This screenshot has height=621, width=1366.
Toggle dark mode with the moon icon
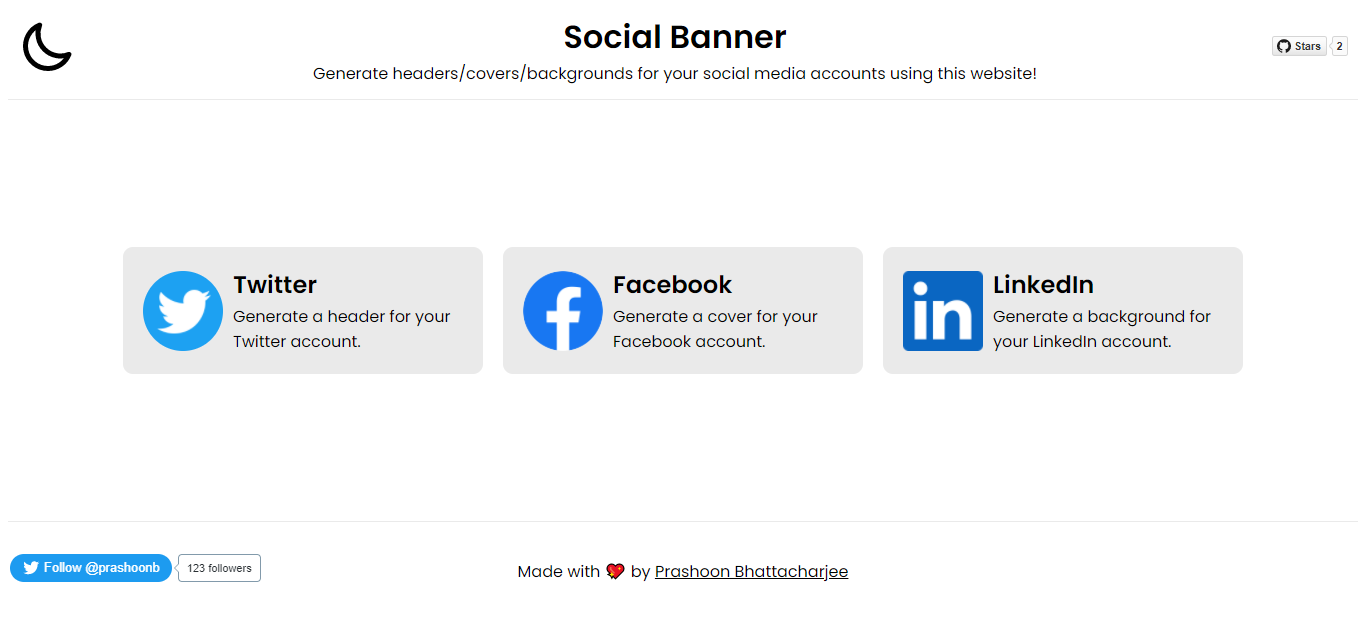46,47
